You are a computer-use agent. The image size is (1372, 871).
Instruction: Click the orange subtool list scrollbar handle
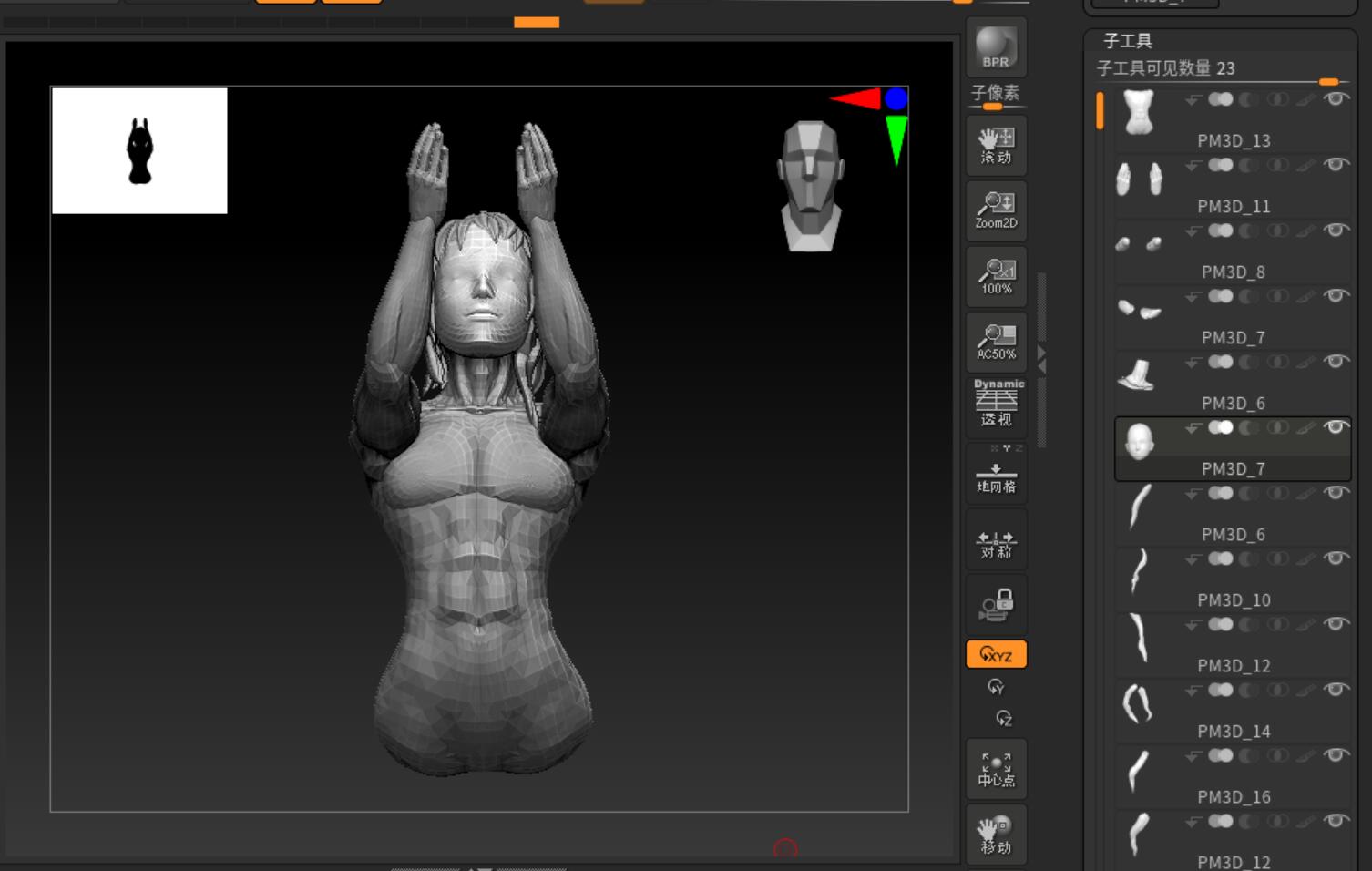coord(1100,111)
